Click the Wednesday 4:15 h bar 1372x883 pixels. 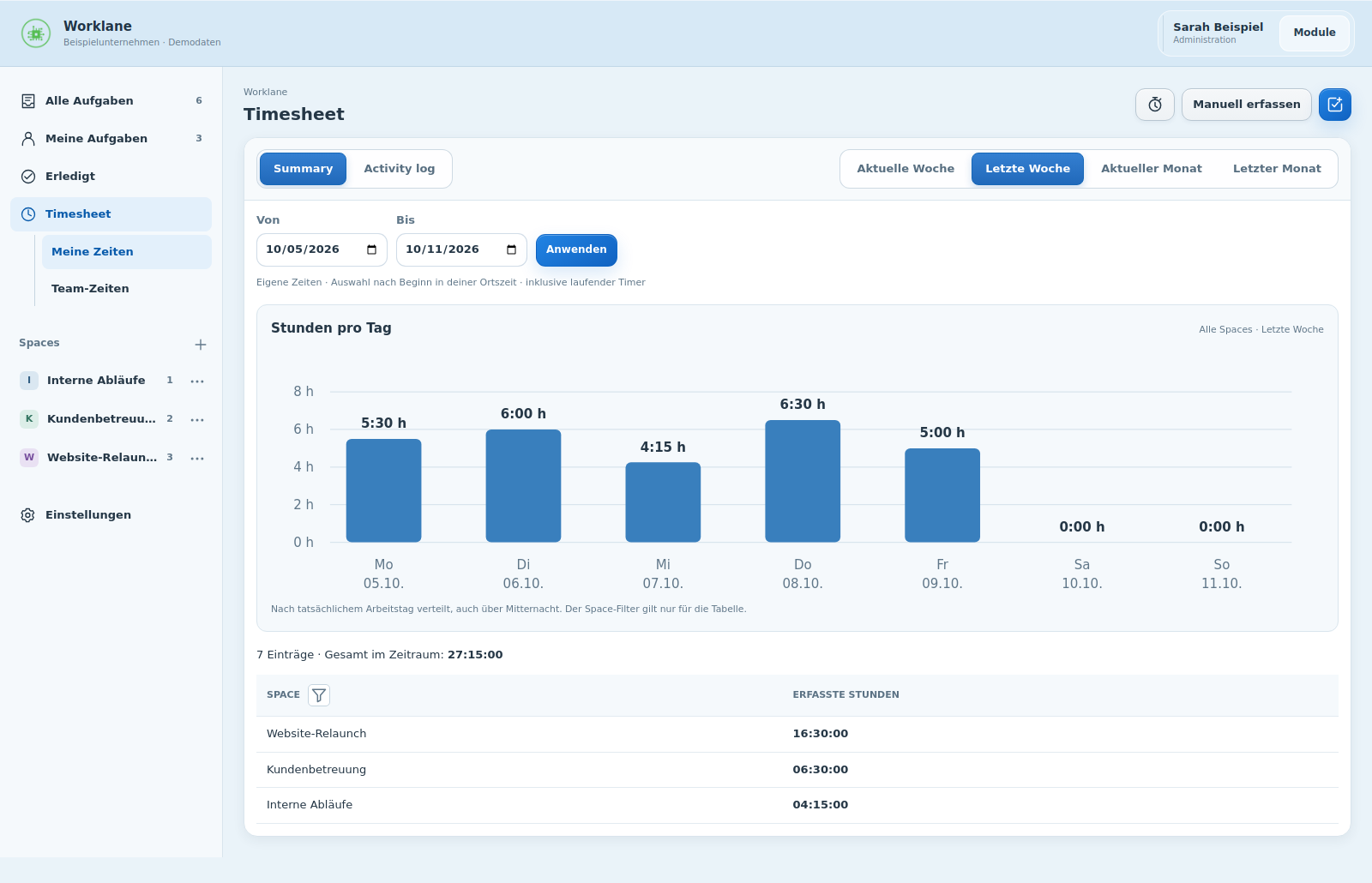tap(663, 502)
